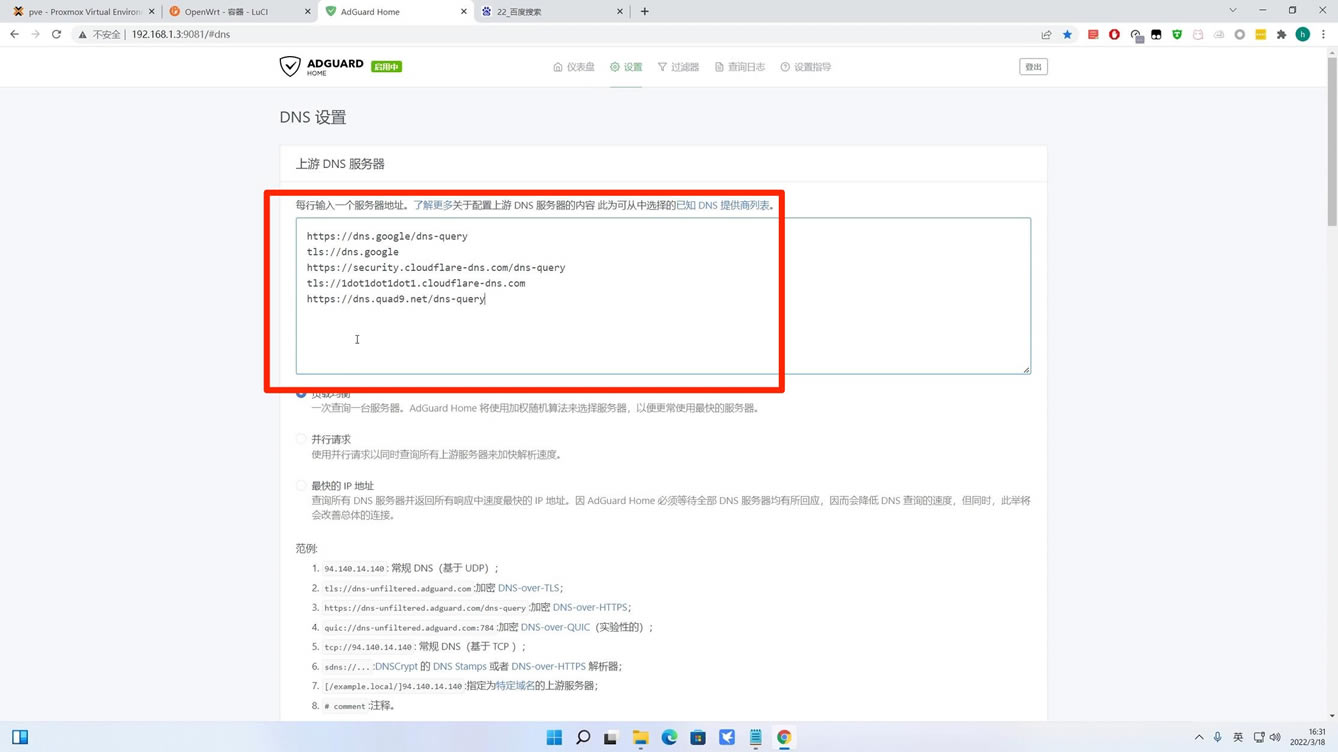This screenshot has width=1338, height=752.
Task: Close the AdGuard Home browser tab
Action: tap(464, 12)
